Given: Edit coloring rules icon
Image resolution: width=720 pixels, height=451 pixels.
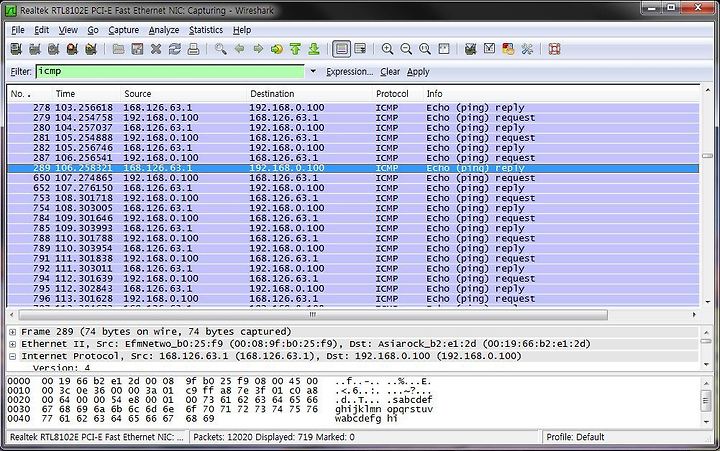Looking at the screenshot, I should 508,49.
